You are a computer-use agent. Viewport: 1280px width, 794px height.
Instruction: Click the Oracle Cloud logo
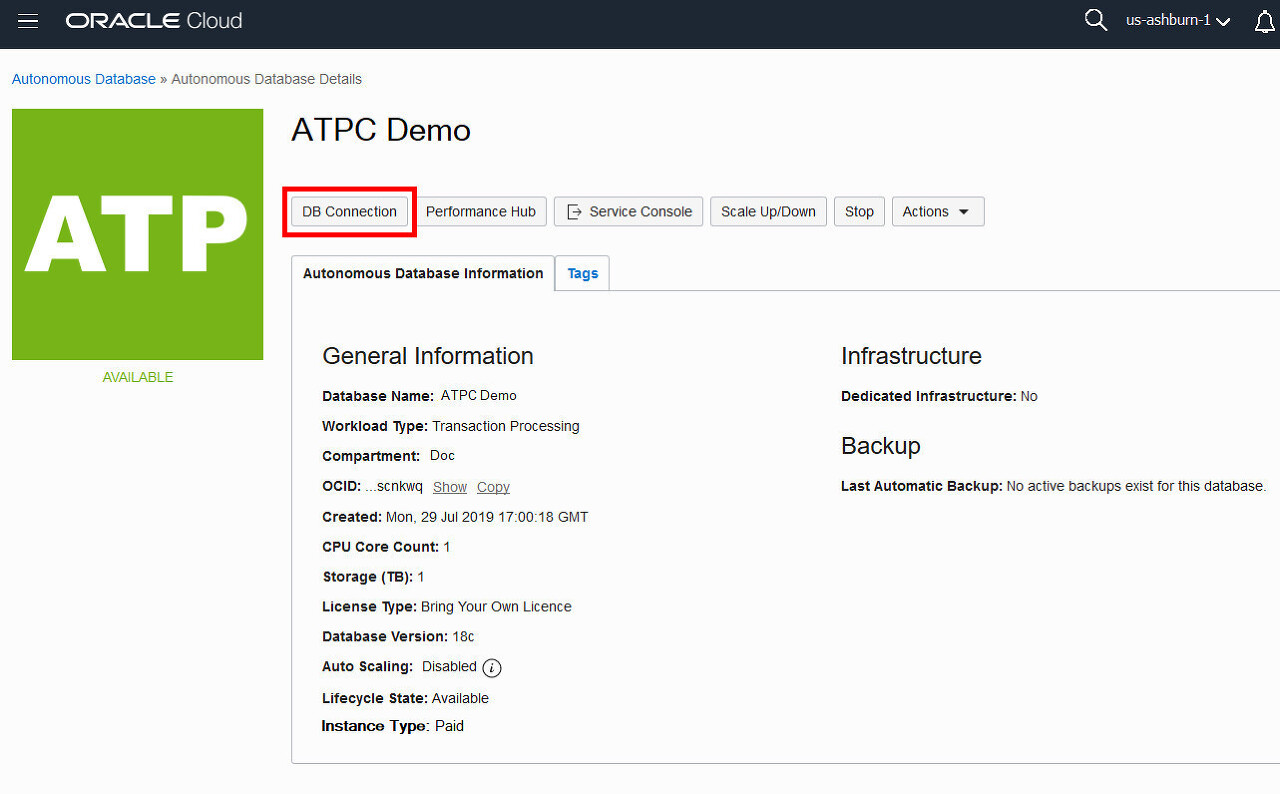tap(154, 21)
